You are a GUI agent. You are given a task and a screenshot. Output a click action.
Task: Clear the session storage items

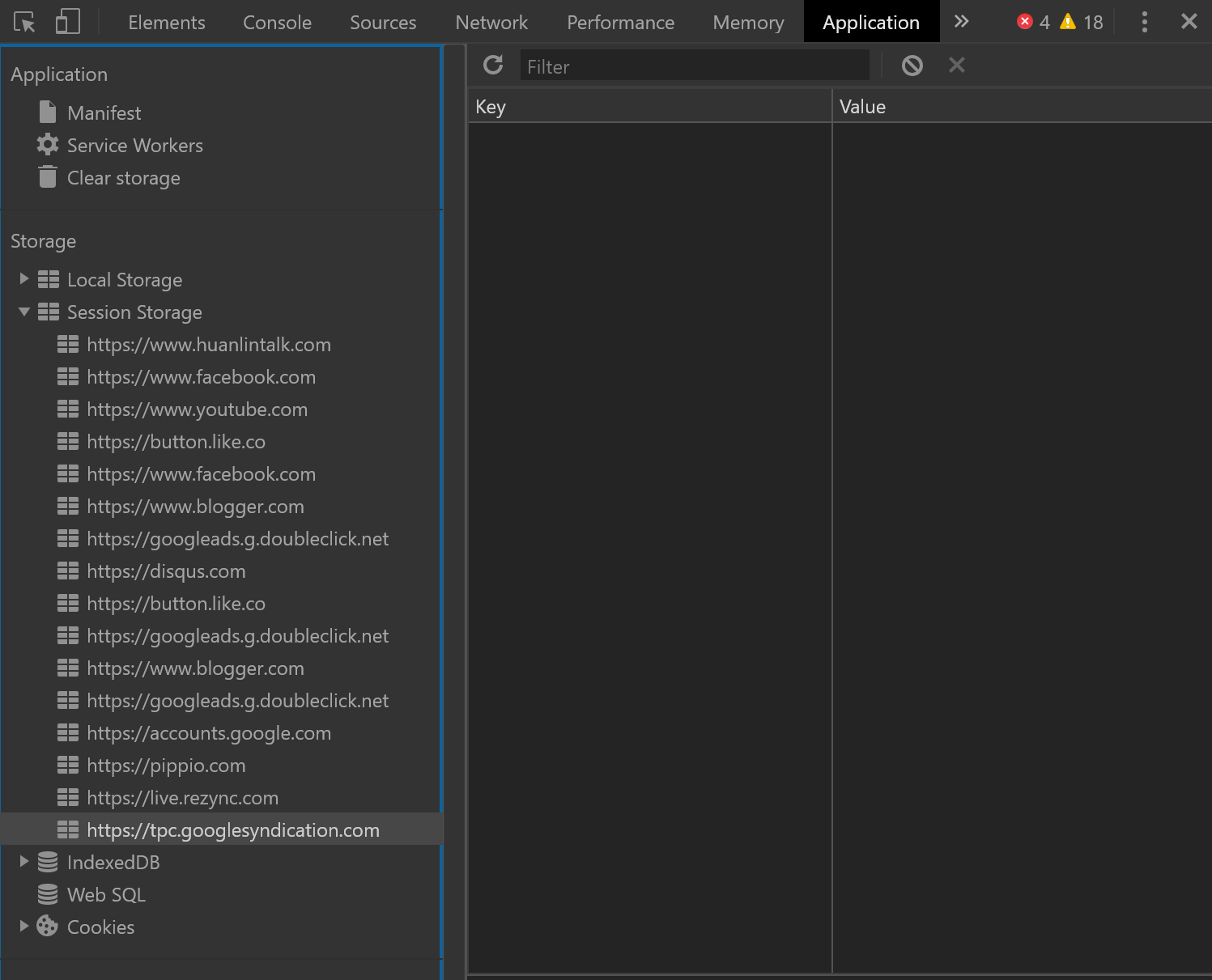click(912, 65)
